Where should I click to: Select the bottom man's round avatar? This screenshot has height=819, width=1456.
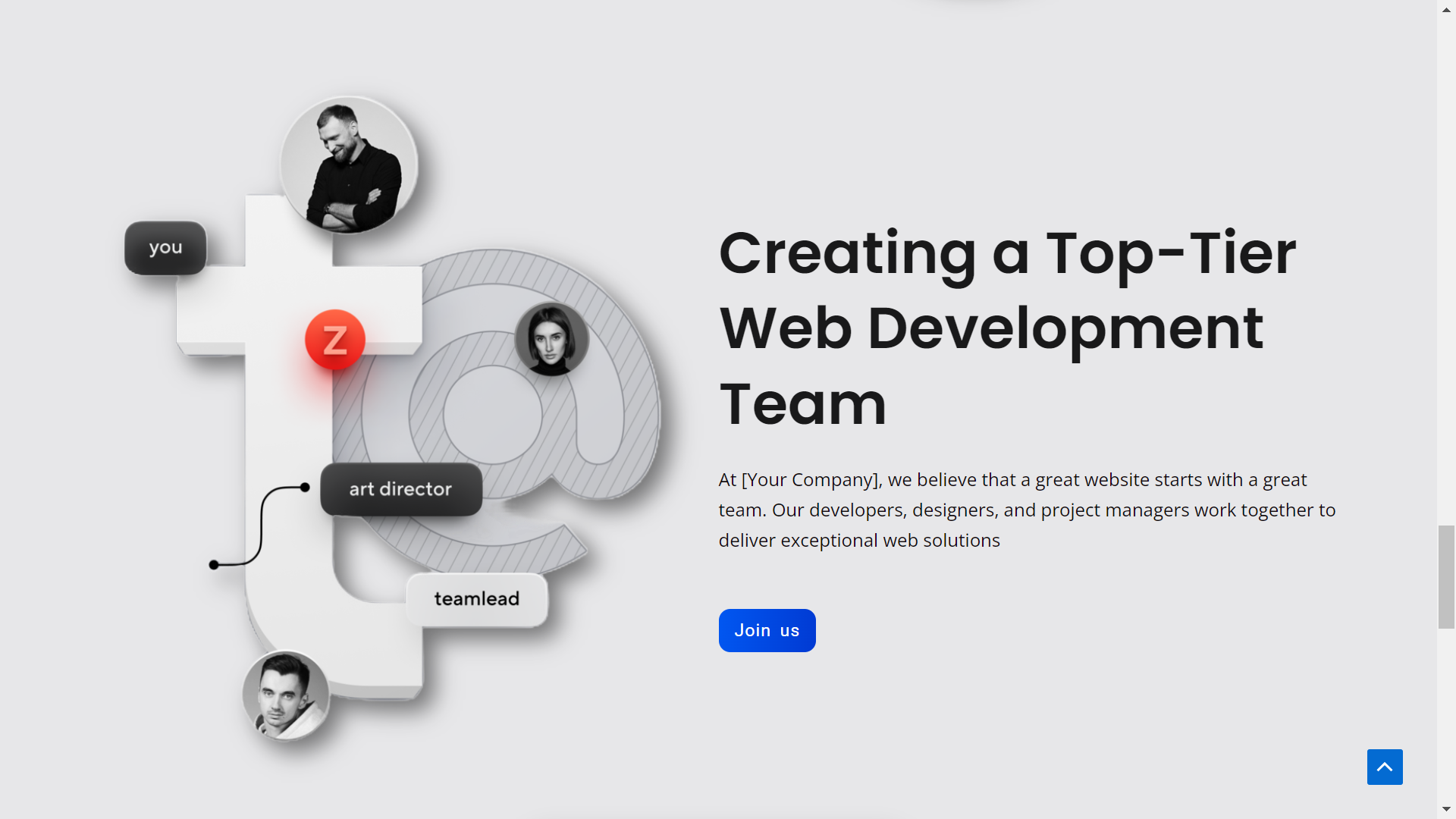pyautogui.click(x=286, y=695)
